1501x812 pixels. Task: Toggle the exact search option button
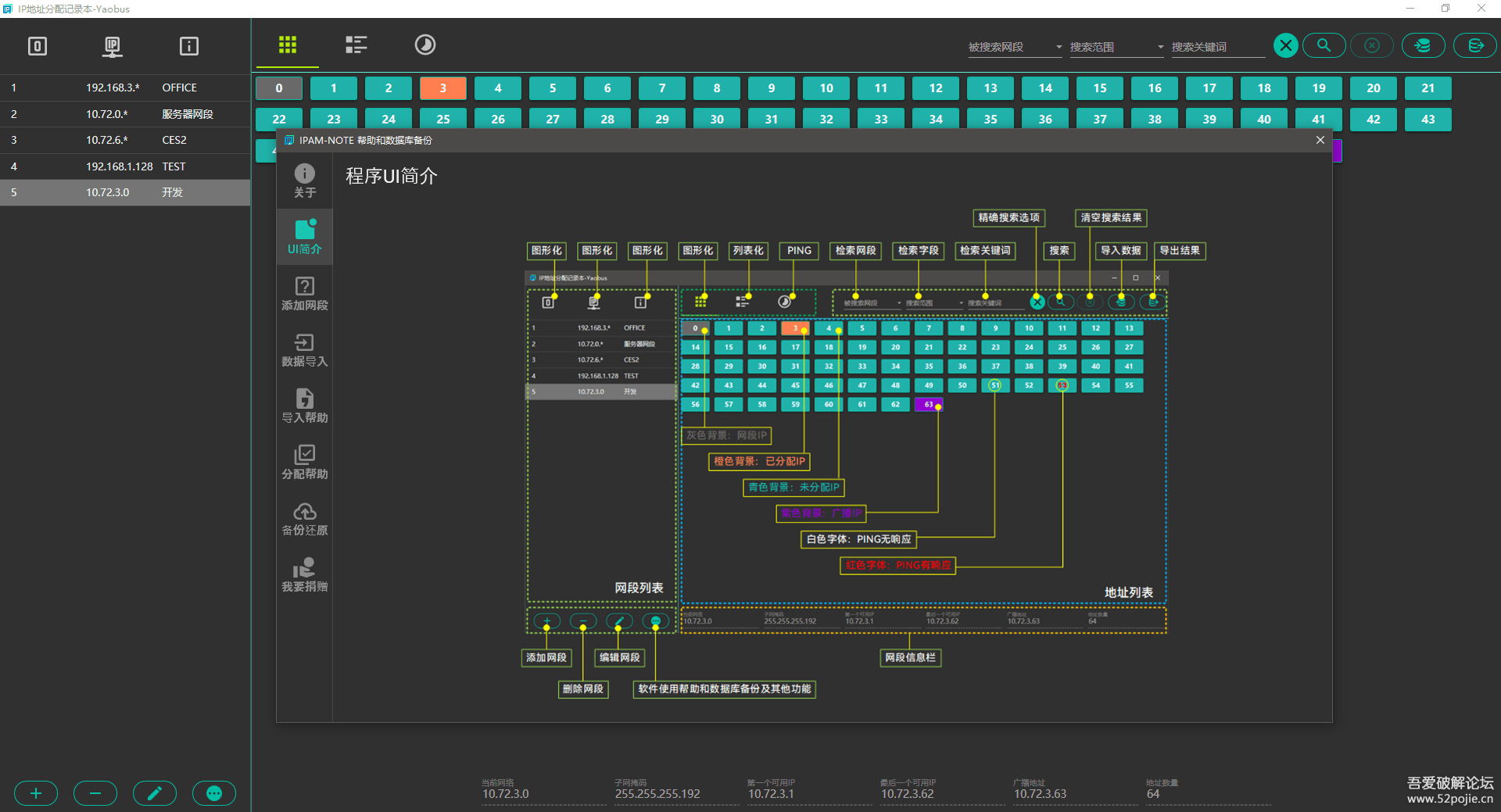pos(1286,45)
